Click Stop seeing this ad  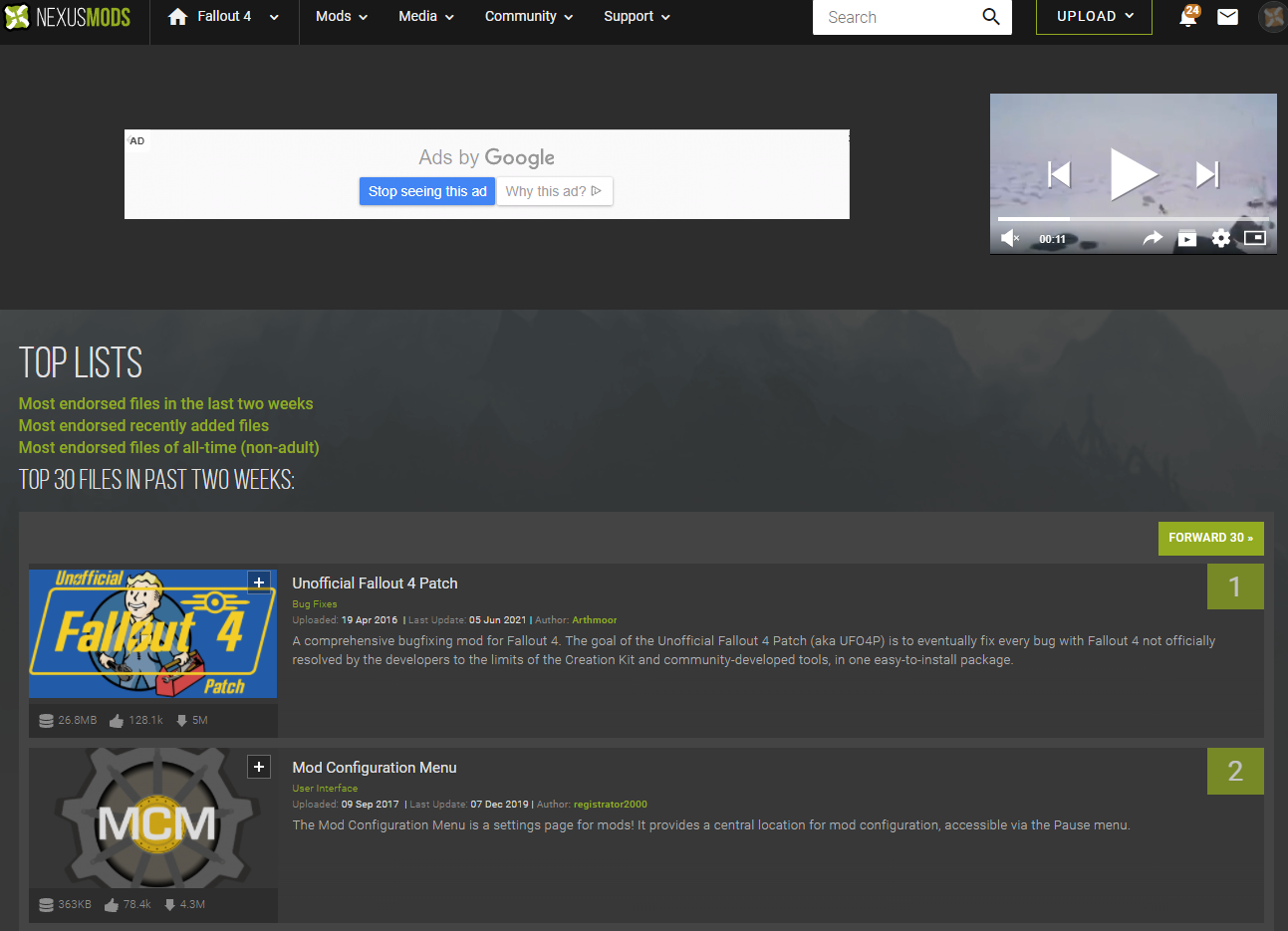427,191
